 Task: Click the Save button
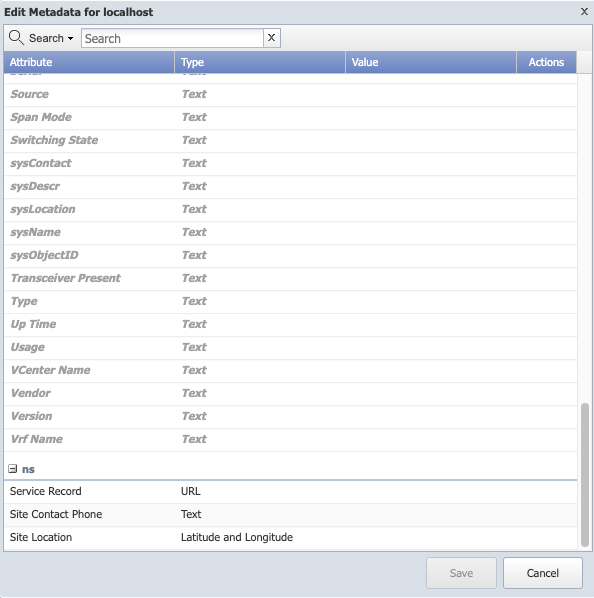[x=461, y=573]
